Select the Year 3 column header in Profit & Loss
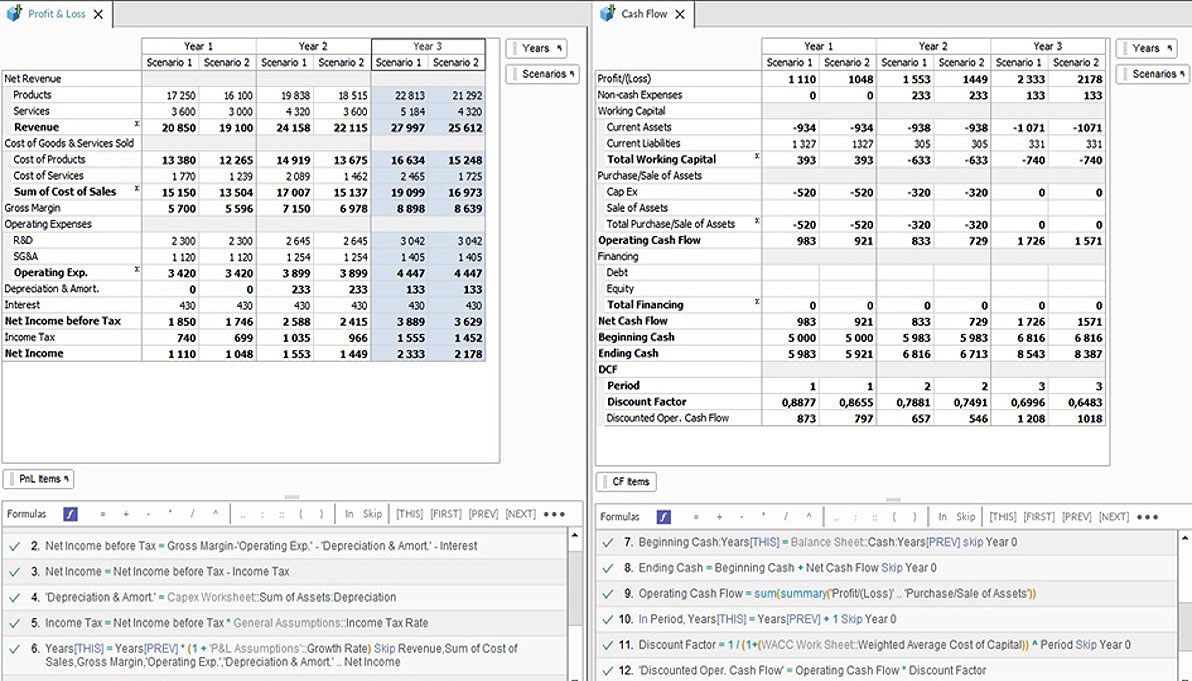Viewport: 1192px width, 681px height. click(x=428, y=46)
